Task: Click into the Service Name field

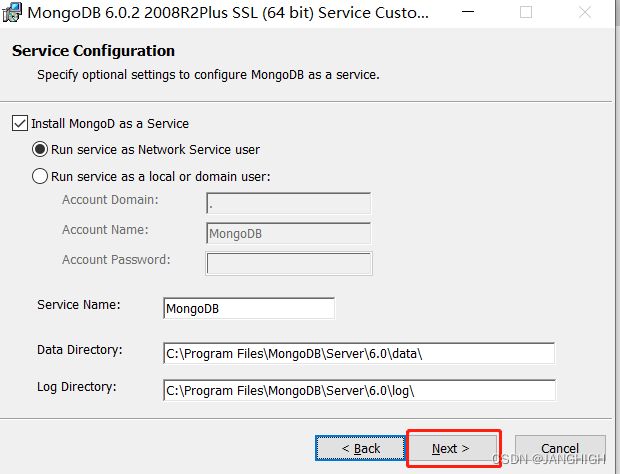Action: click(249, 308)
